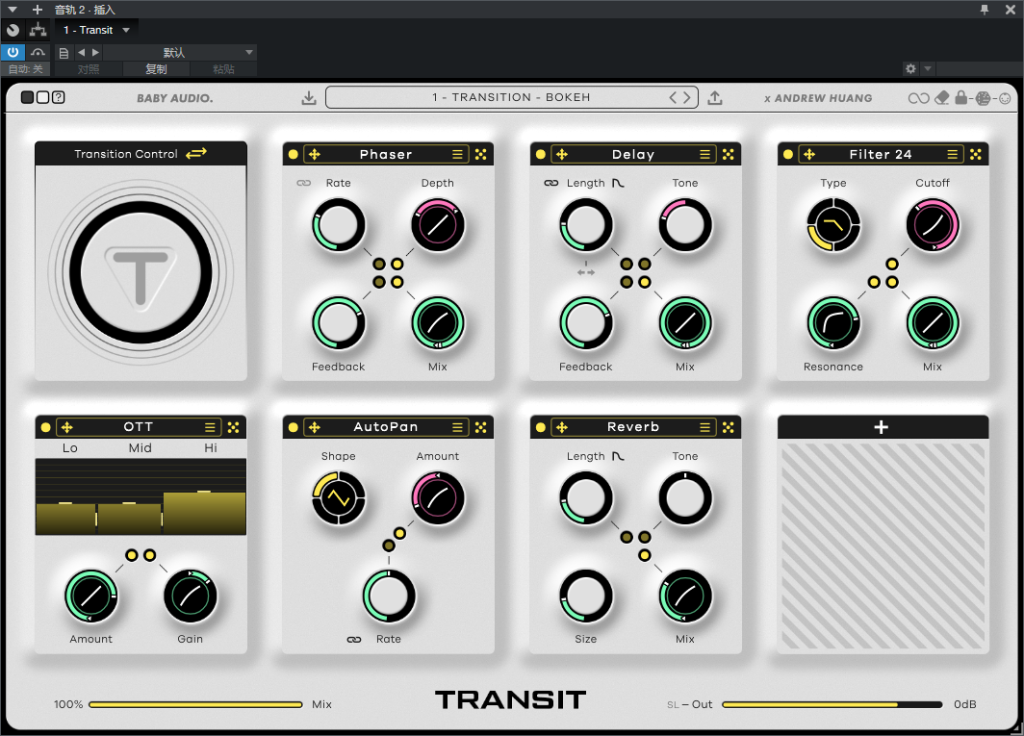Randomize Reverb module with dice icon

(728, 427)
